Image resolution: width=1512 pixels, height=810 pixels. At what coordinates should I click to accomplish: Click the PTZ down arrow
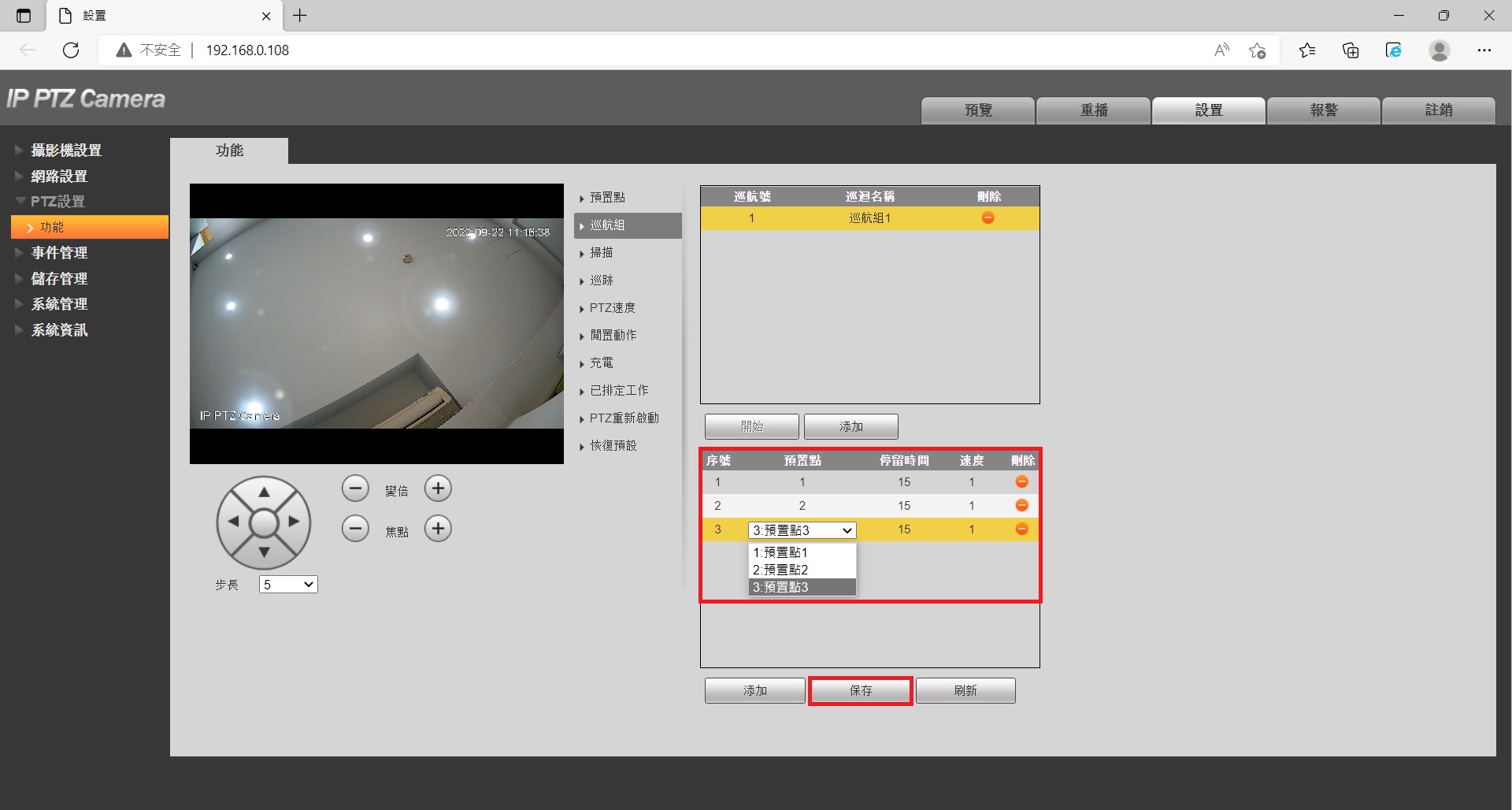point(264,552)
